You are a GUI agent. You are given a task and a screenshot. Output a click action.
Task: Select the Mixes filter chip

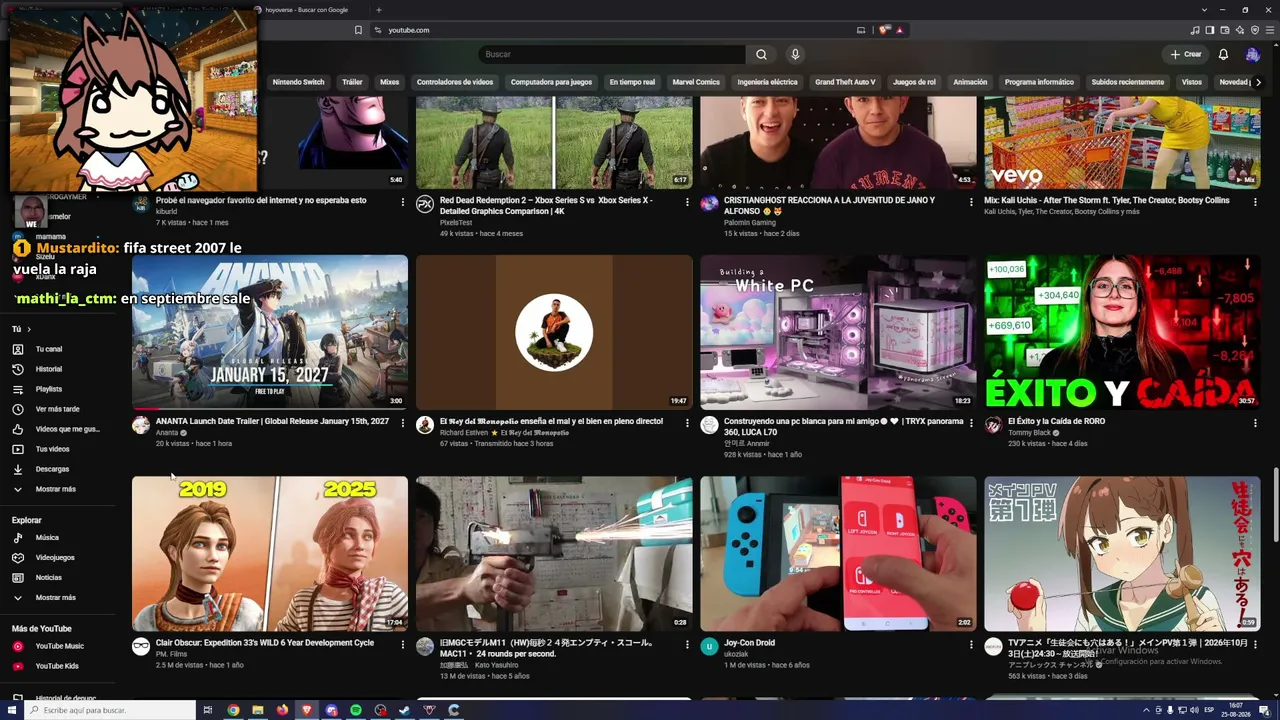[x=390, y=82]
